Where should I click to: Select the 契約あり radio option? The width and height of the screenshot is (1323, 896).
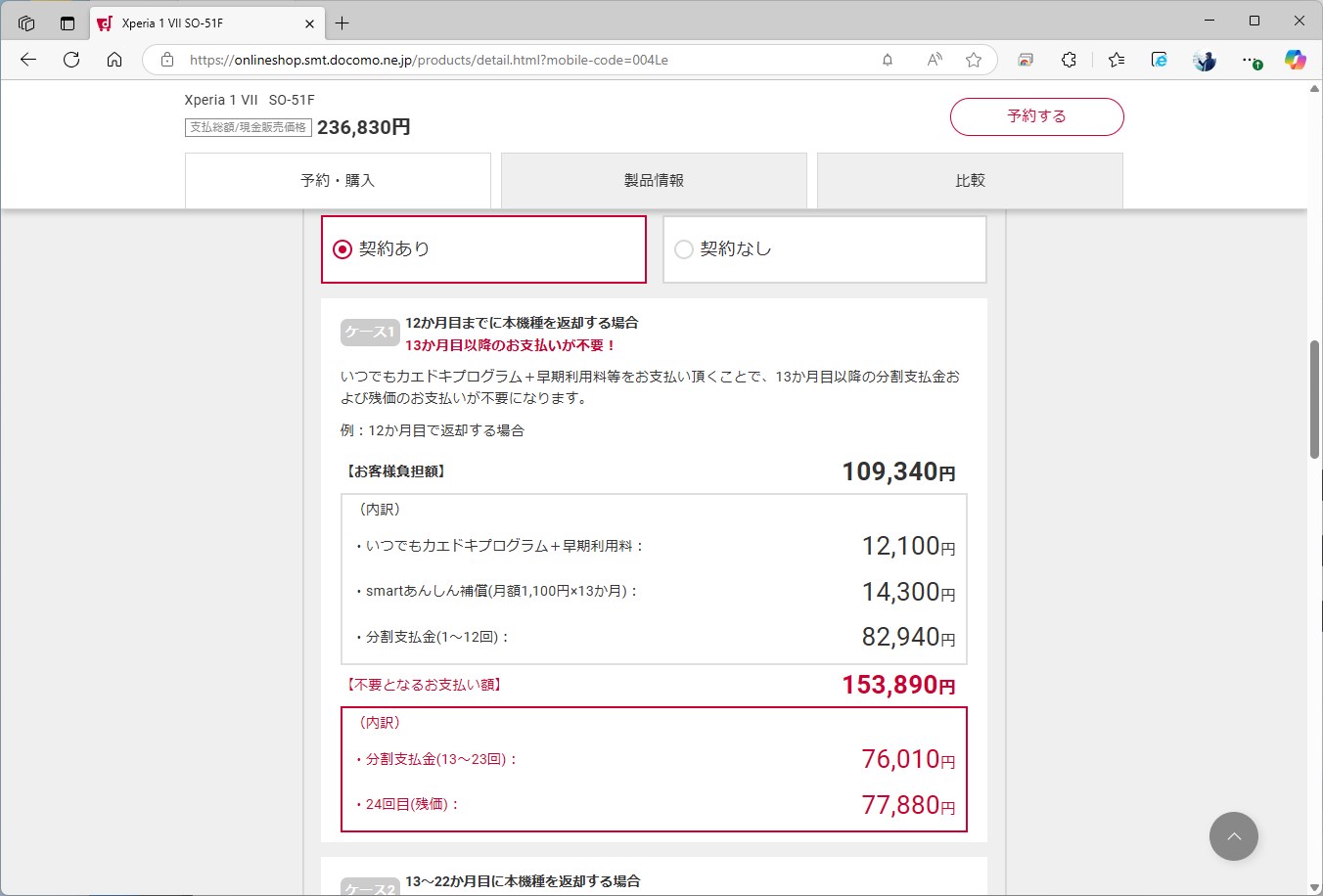(x=342, y=248)
